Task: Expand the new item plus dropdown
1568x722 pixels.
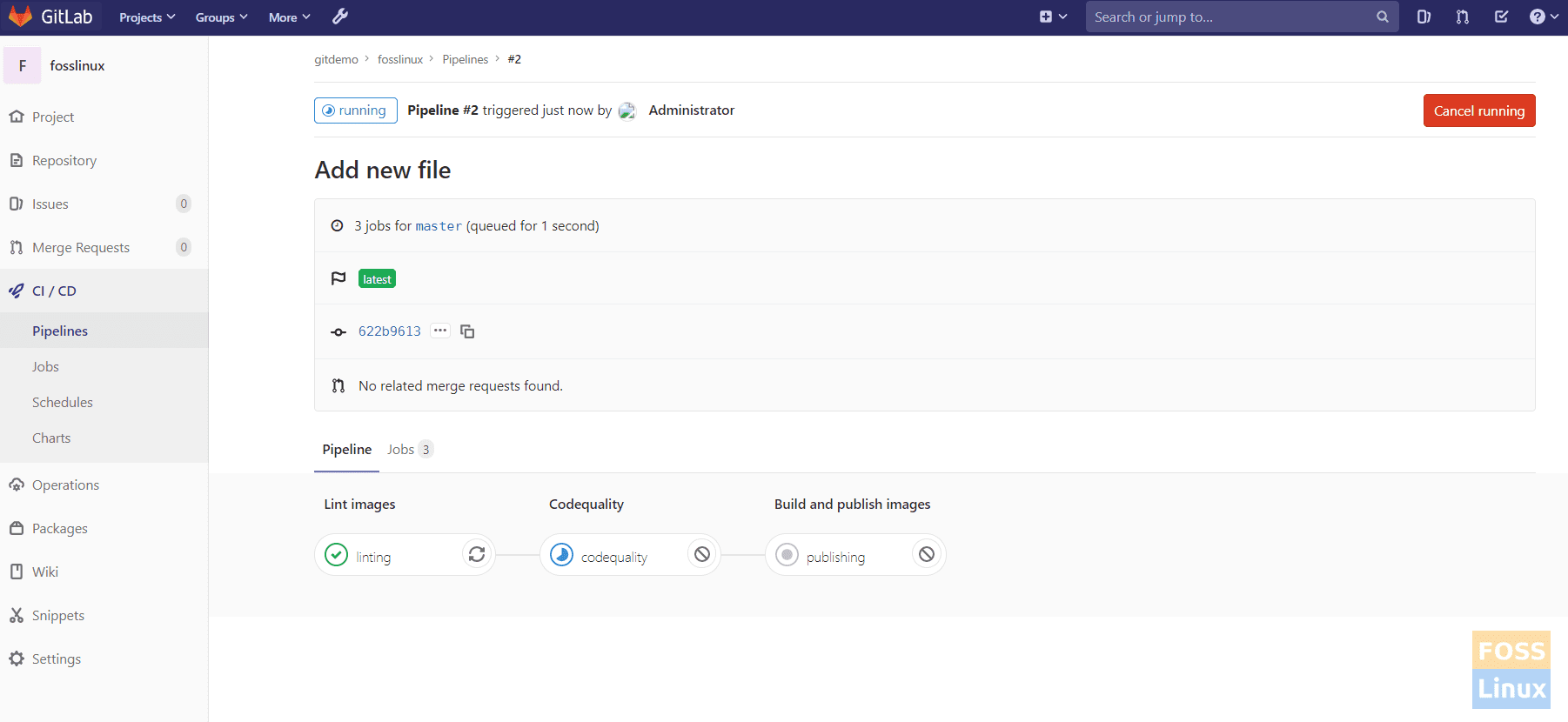Action: pyautogui.click(x=1053, y=17)
